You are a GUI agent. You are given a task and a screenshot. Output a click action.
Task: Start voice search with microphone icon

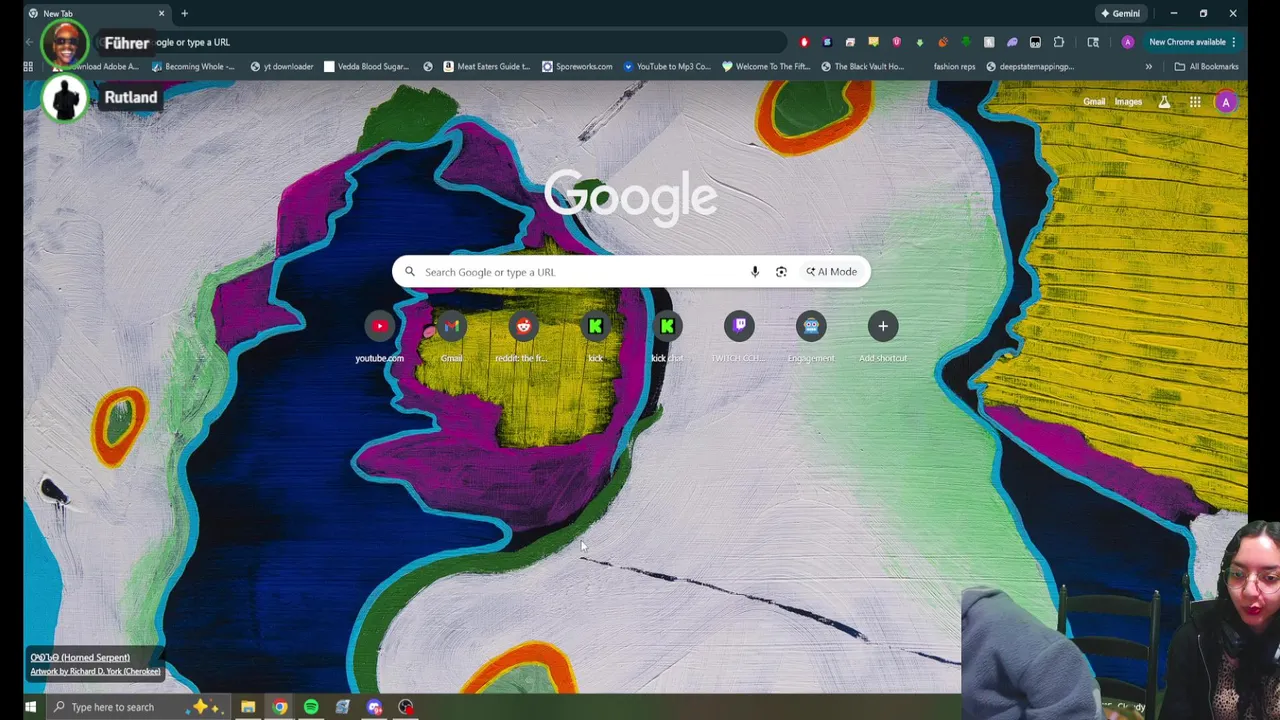[x=755, y=272]
